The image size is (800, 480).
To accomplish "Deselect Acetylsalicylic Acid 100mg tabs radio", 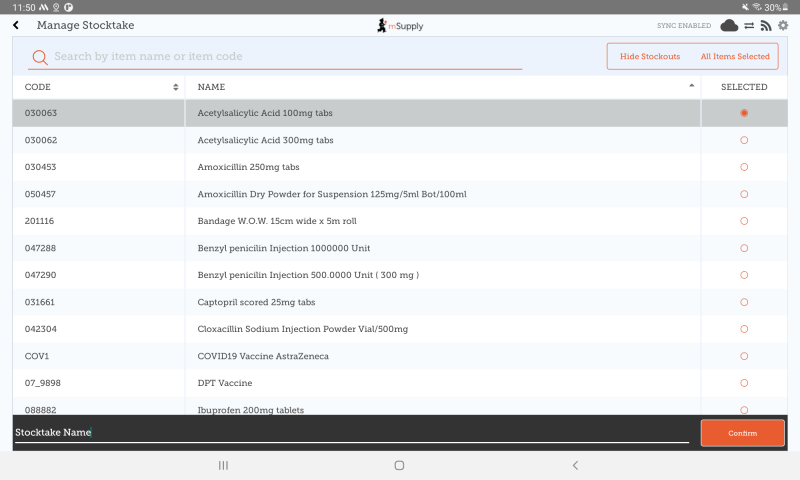I will pos(744,113).
